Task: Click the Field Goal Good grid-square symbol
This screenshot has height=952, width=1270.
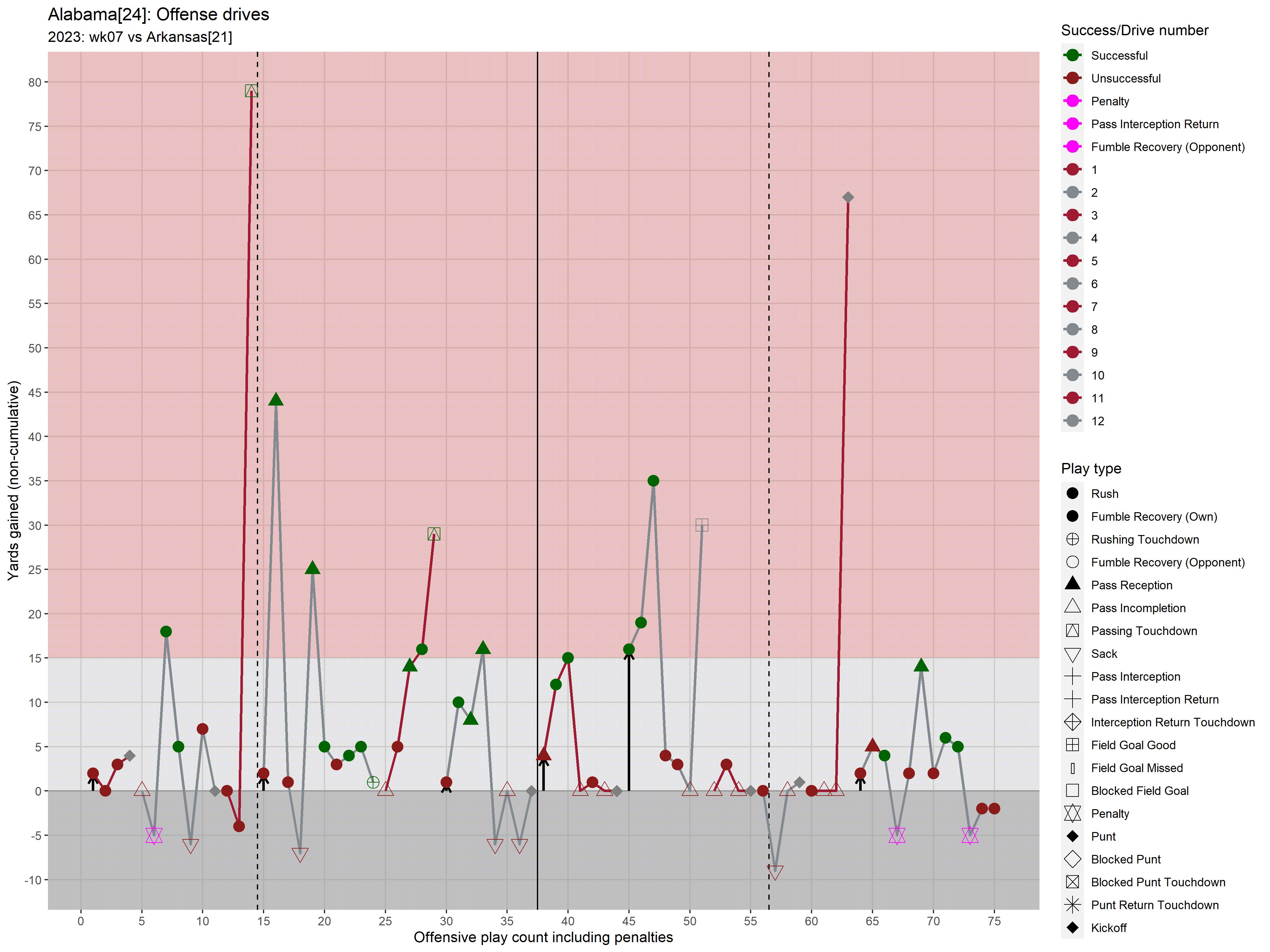Action: pyautogui.click(x=1072, y=745)
